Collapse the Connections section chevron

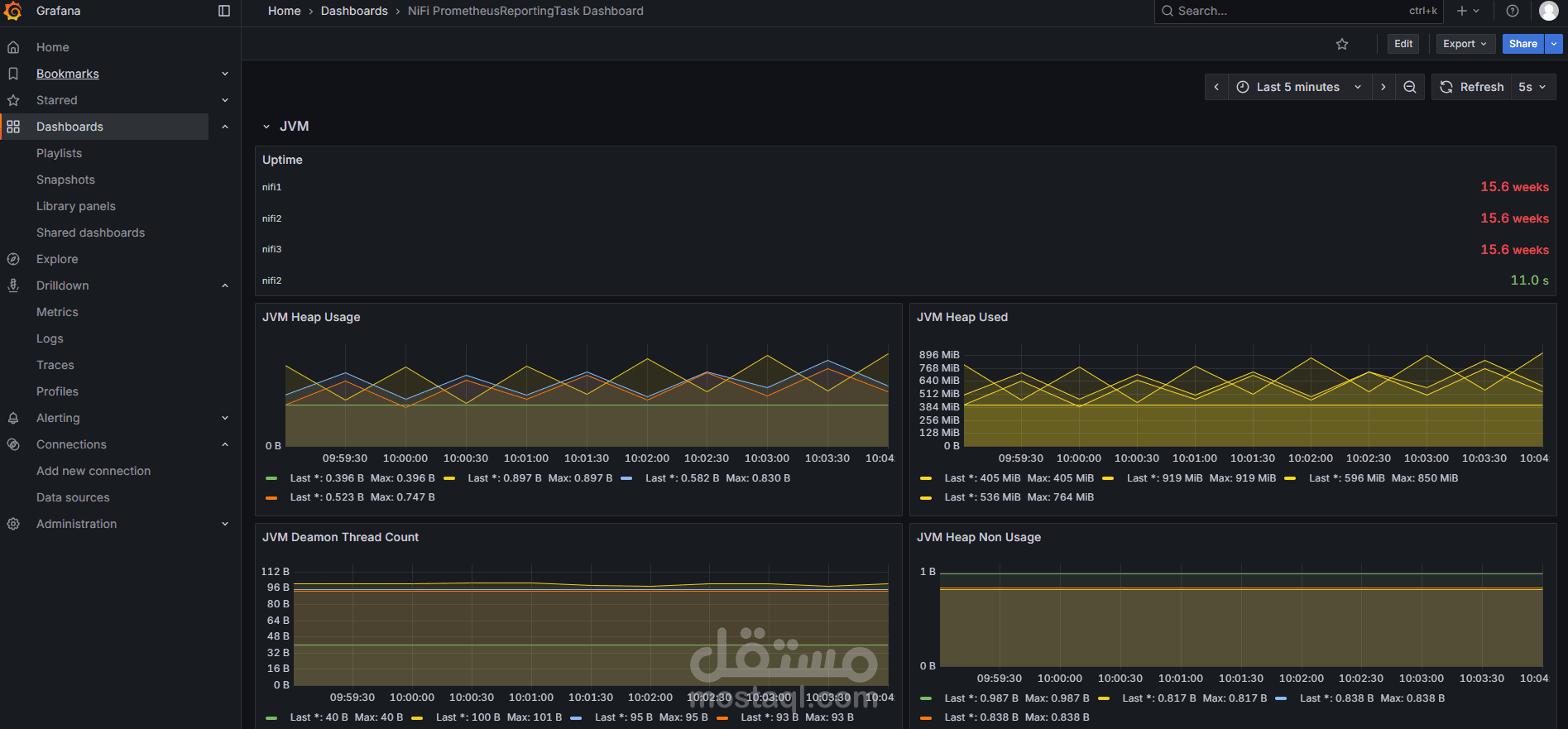coord(225,444)
